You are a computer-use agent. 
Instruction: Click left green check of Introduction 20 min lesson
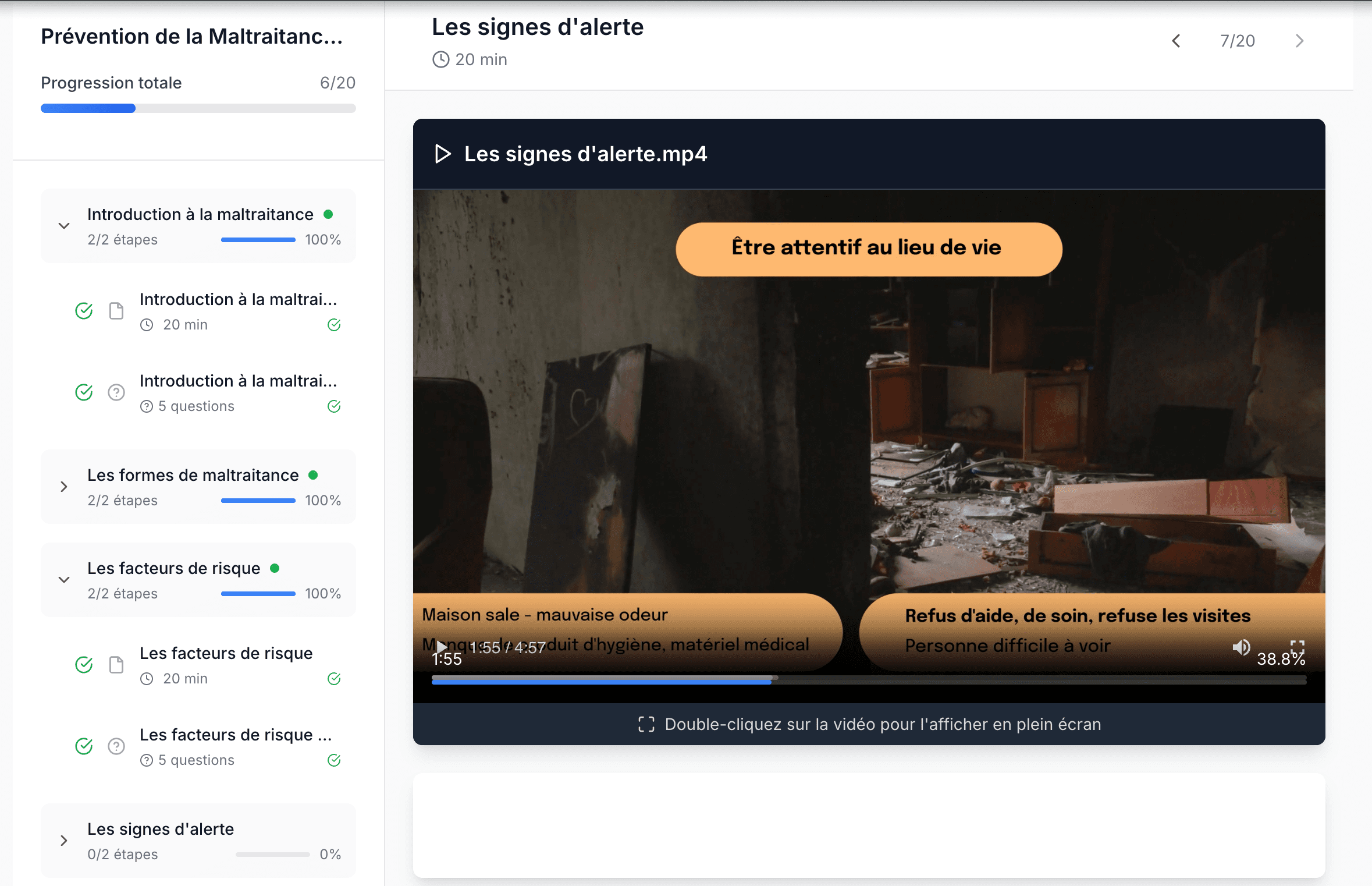coord(84,311)
